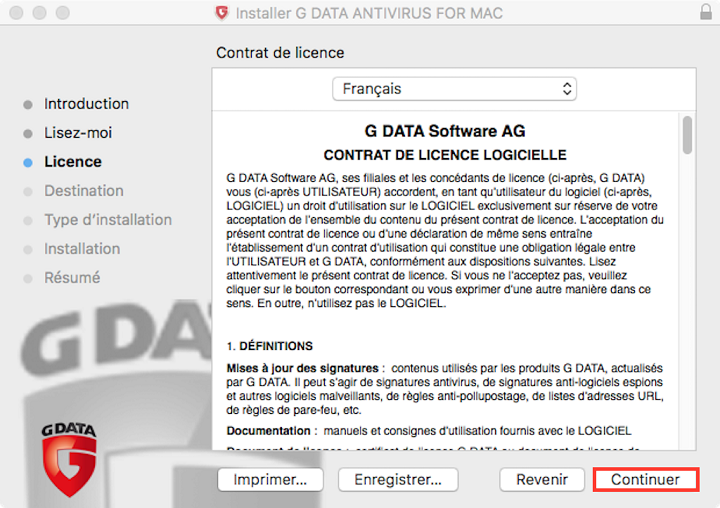Click the Destination step bullet

coord(28,192)
